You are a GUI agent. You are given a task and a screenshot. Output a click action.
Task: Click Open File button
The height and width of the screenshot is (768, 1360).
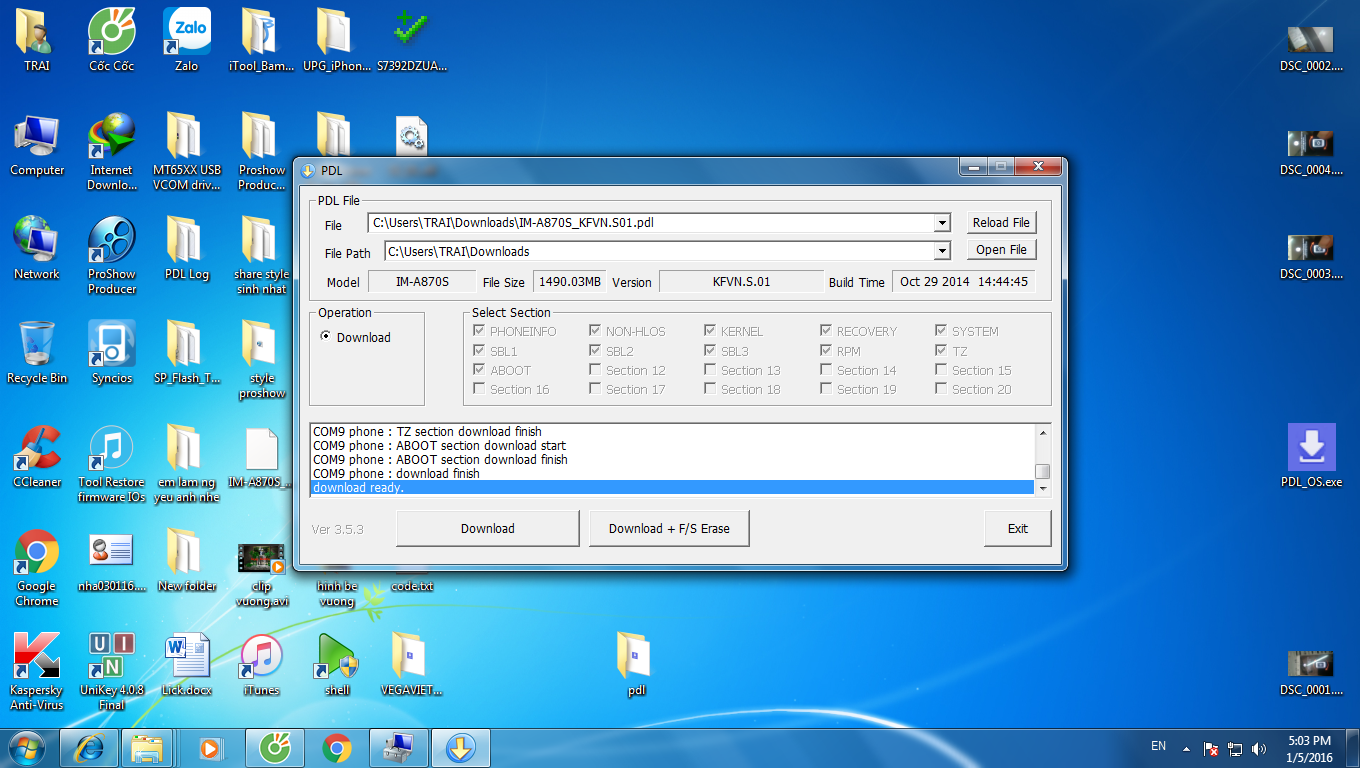1001,249
